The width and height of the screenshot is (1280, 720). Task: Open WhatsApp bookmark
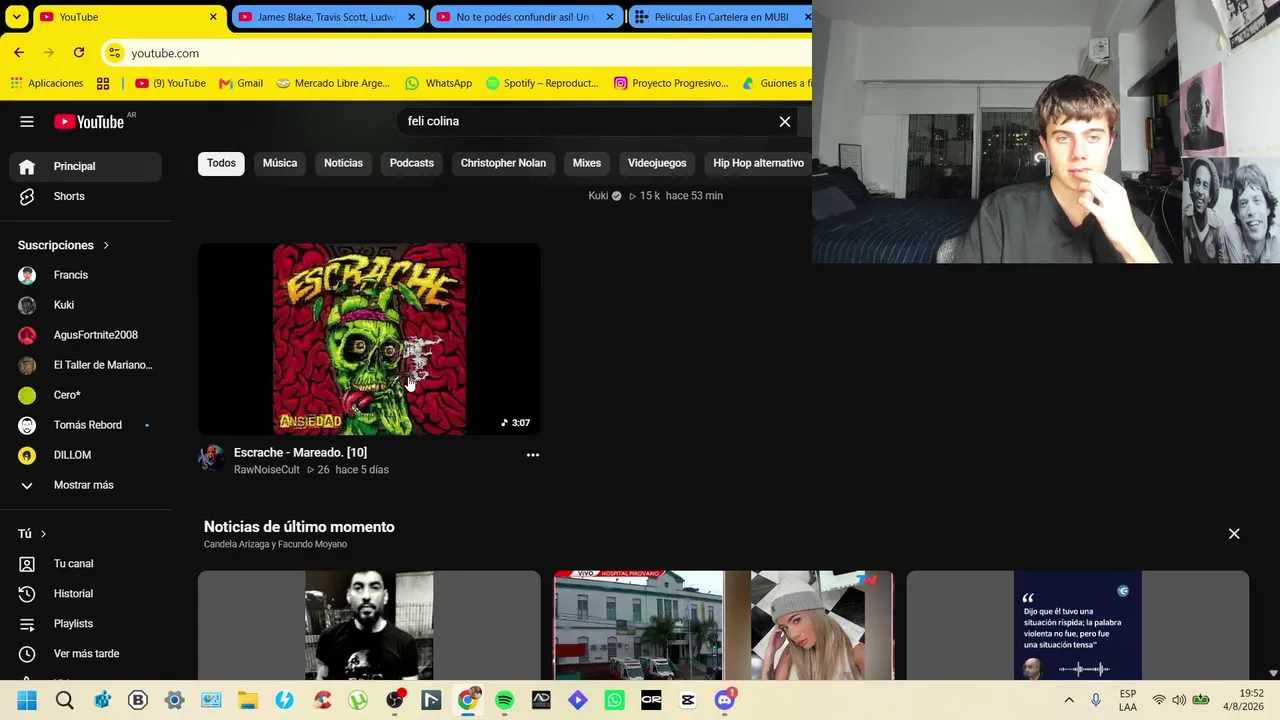(439, 83)
